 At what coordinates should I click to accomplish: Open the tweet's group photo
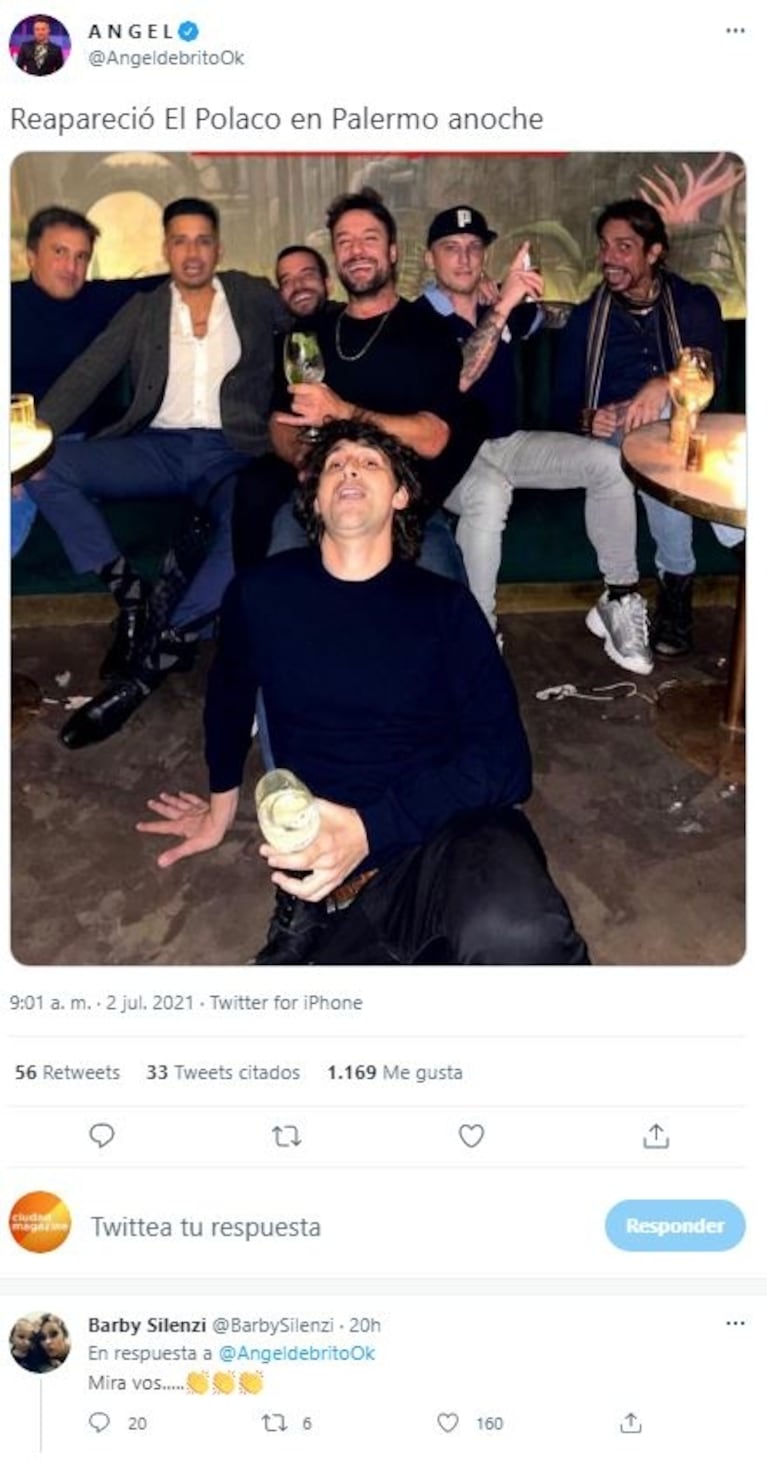[x=378, y=557]
